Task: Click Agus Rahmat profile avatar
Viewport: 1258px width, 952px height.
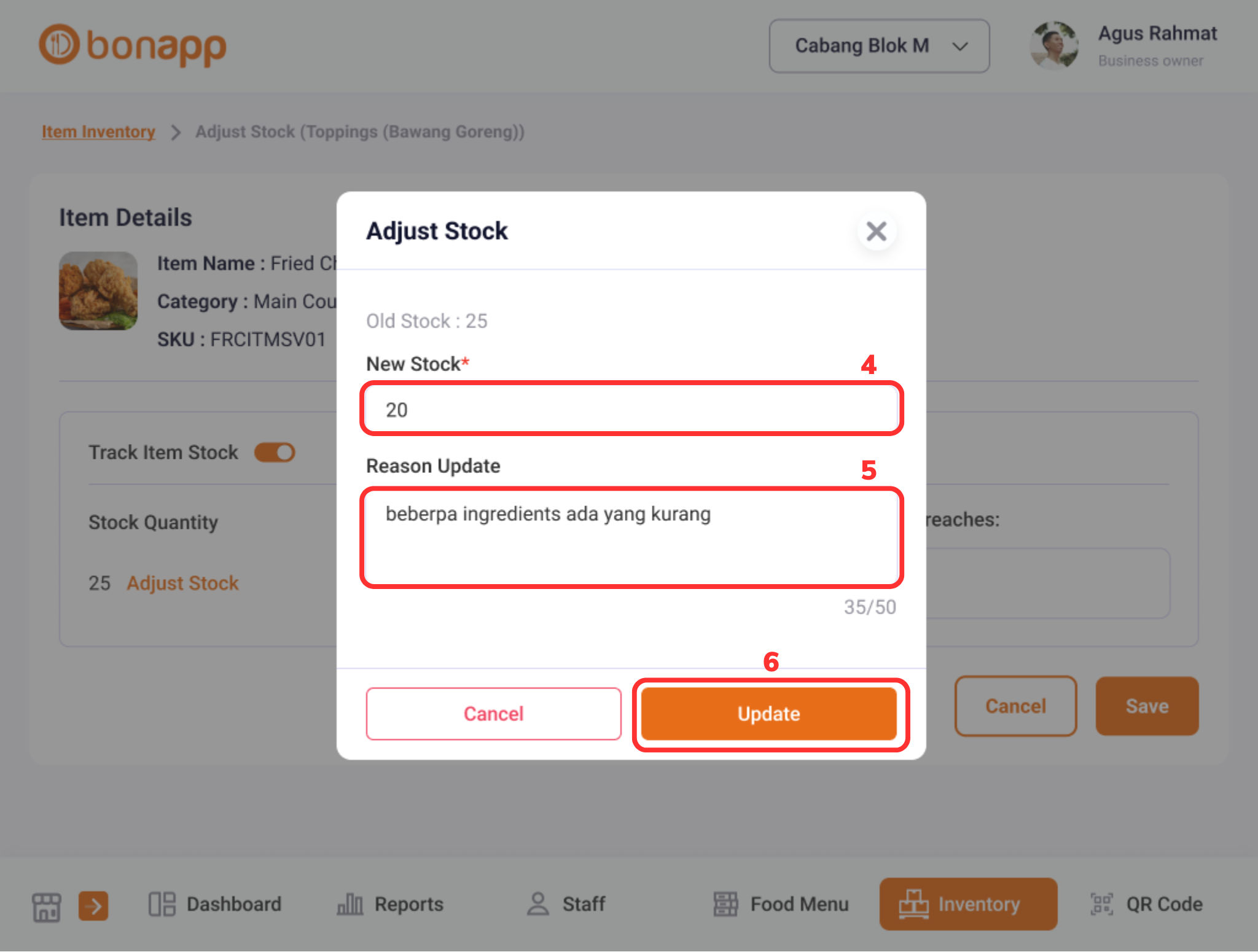Action: [x=1054, y=45]
